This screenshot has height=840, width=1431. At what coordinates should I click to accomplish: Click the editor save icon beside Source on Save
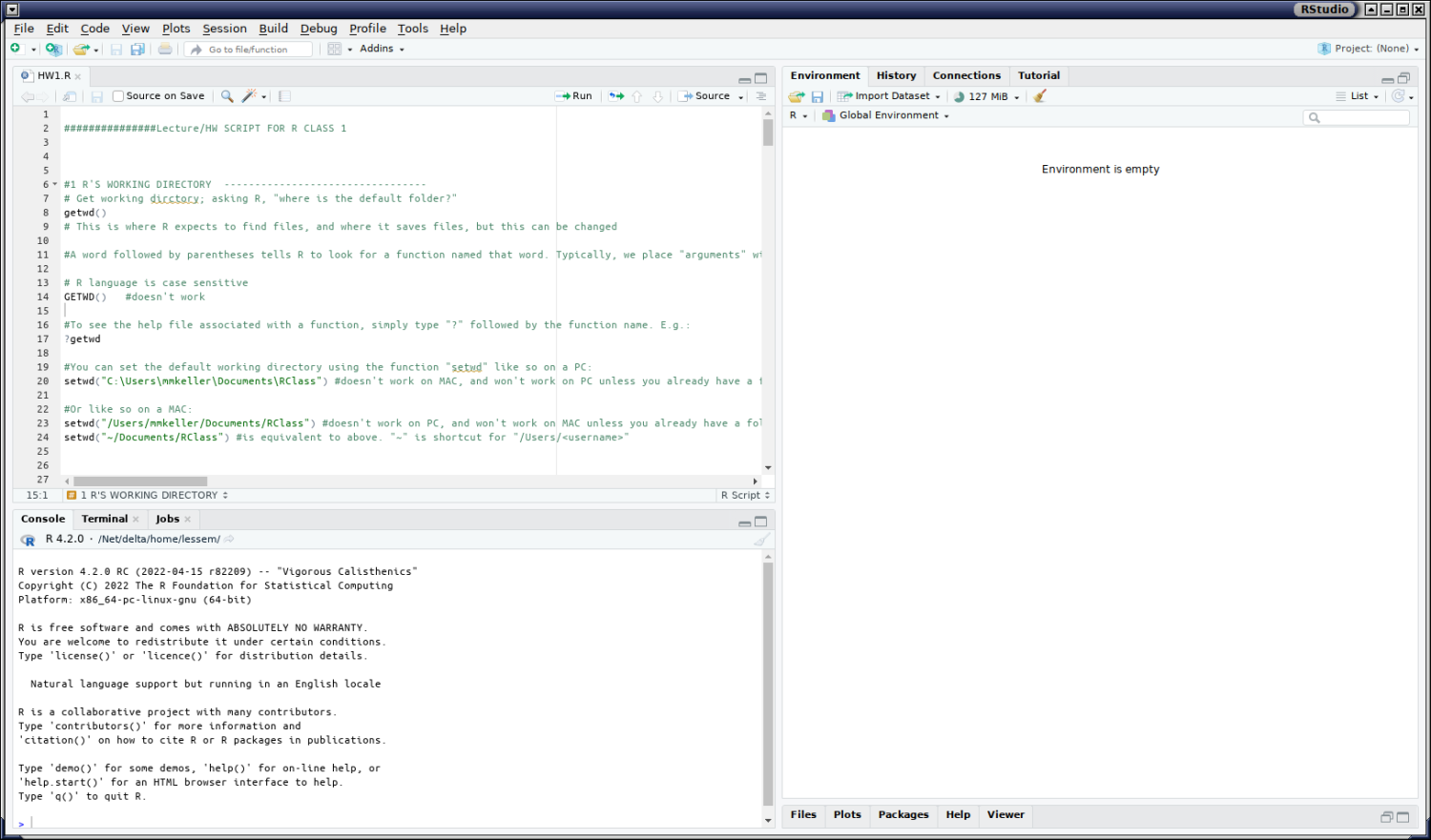click(96, 96)
